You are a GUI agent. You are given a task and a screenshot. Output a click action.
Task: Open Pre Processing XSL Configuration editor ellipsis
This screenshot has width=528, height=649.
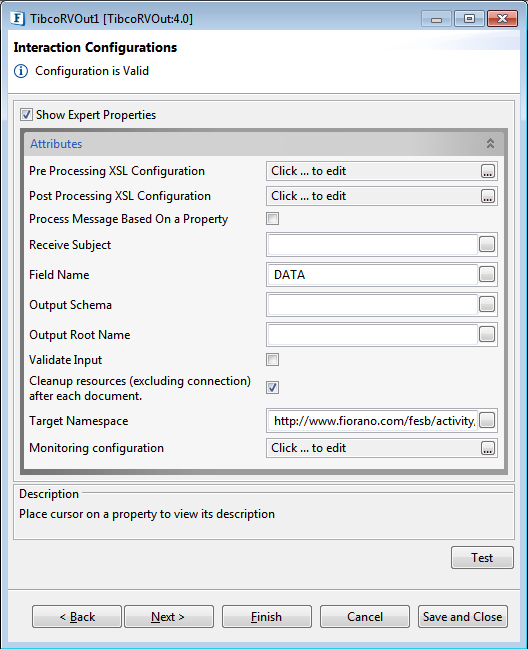pos(488,171)
